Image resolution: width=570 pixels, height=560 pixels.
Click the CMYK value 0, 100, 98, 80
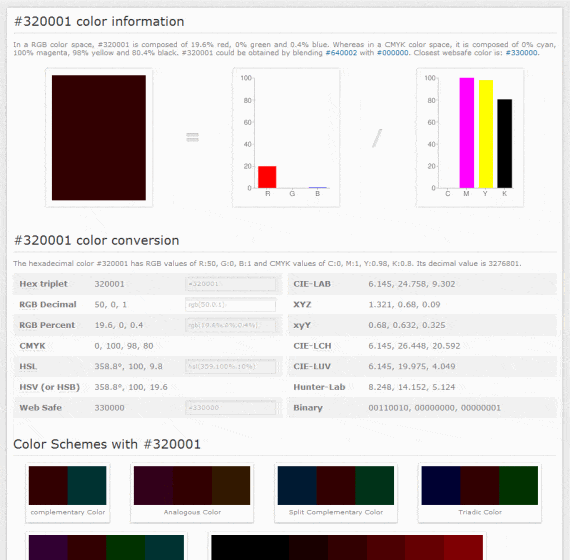pos(124,346)
